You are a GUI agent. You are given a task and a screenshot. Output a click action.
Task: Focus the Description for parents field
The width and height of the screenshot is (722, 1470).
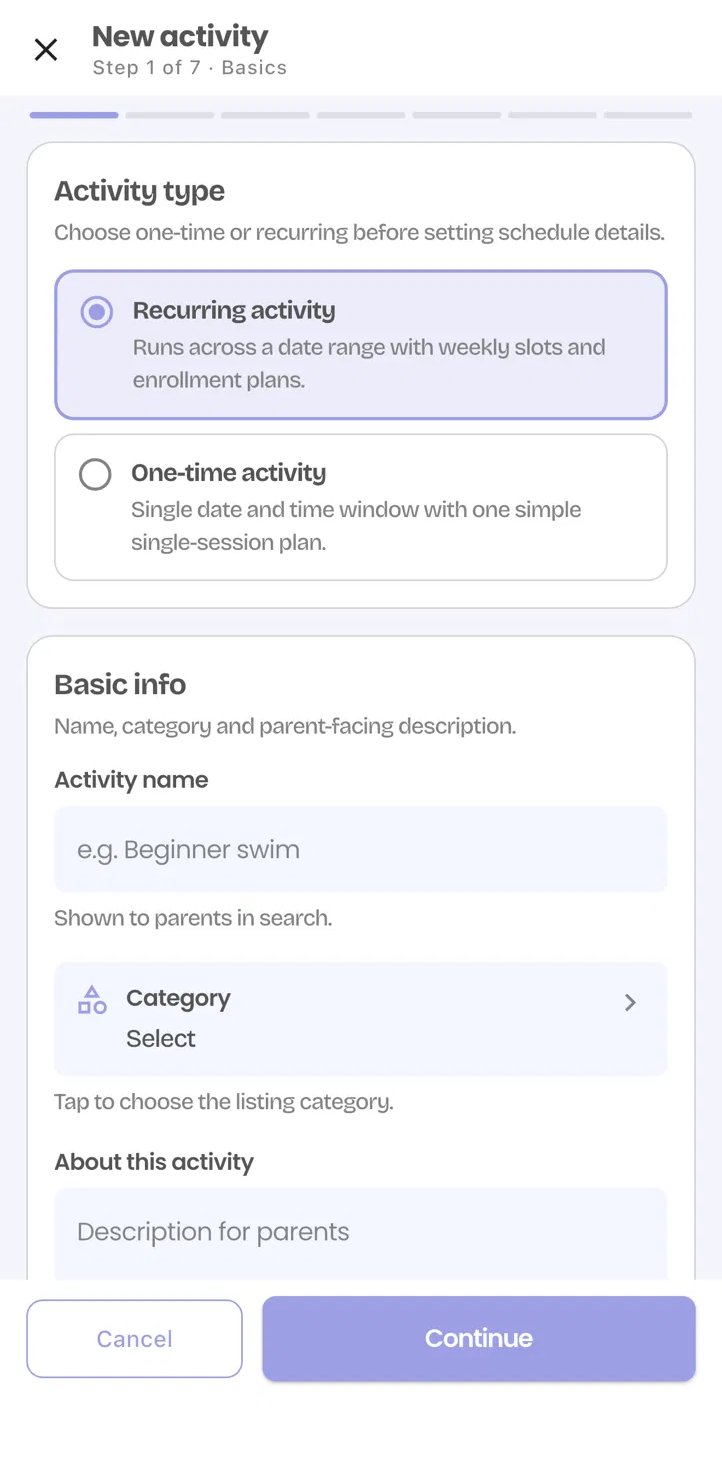point(361,1234)
